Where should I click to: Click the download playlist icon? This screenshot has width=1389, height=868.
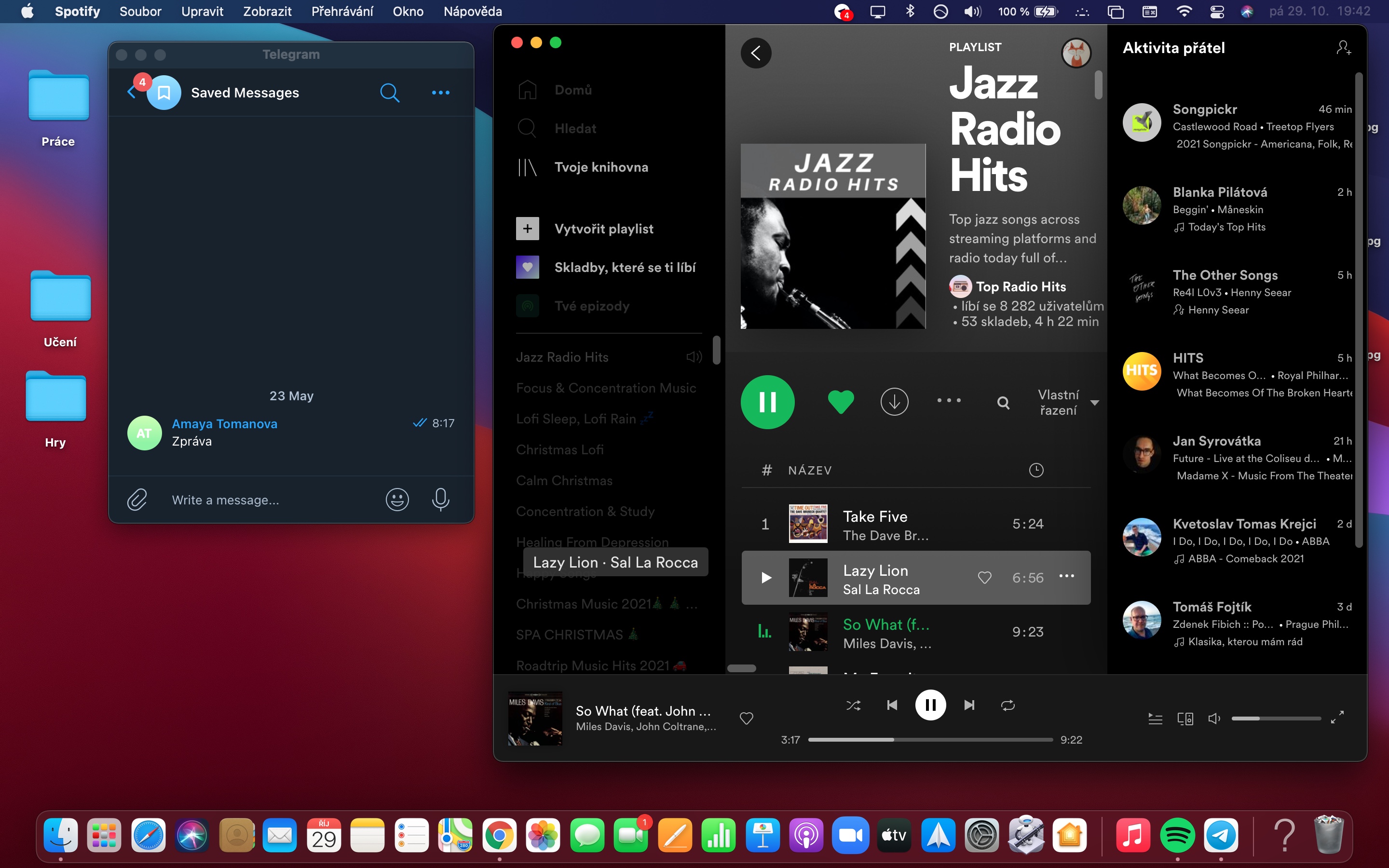[894, 401]
